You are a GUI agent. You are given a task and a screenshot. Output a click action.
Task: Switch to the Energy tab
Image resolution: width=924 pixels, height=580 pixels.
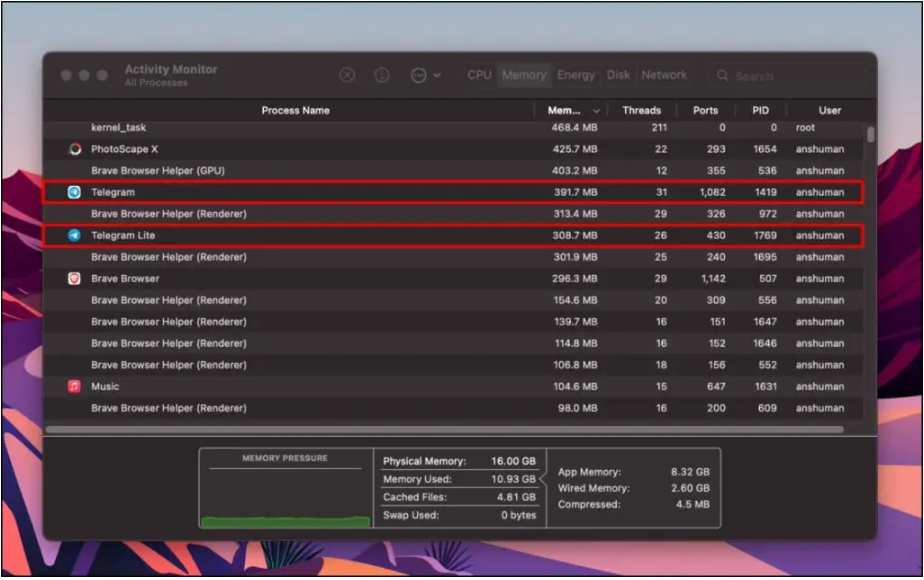[576, 75]
